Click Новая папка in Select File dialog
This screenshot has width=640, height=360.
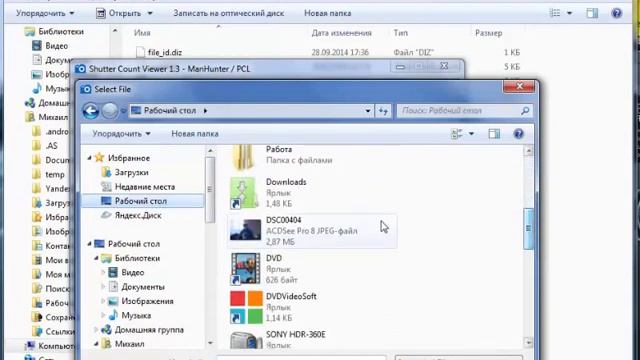(x=195, y=134)
